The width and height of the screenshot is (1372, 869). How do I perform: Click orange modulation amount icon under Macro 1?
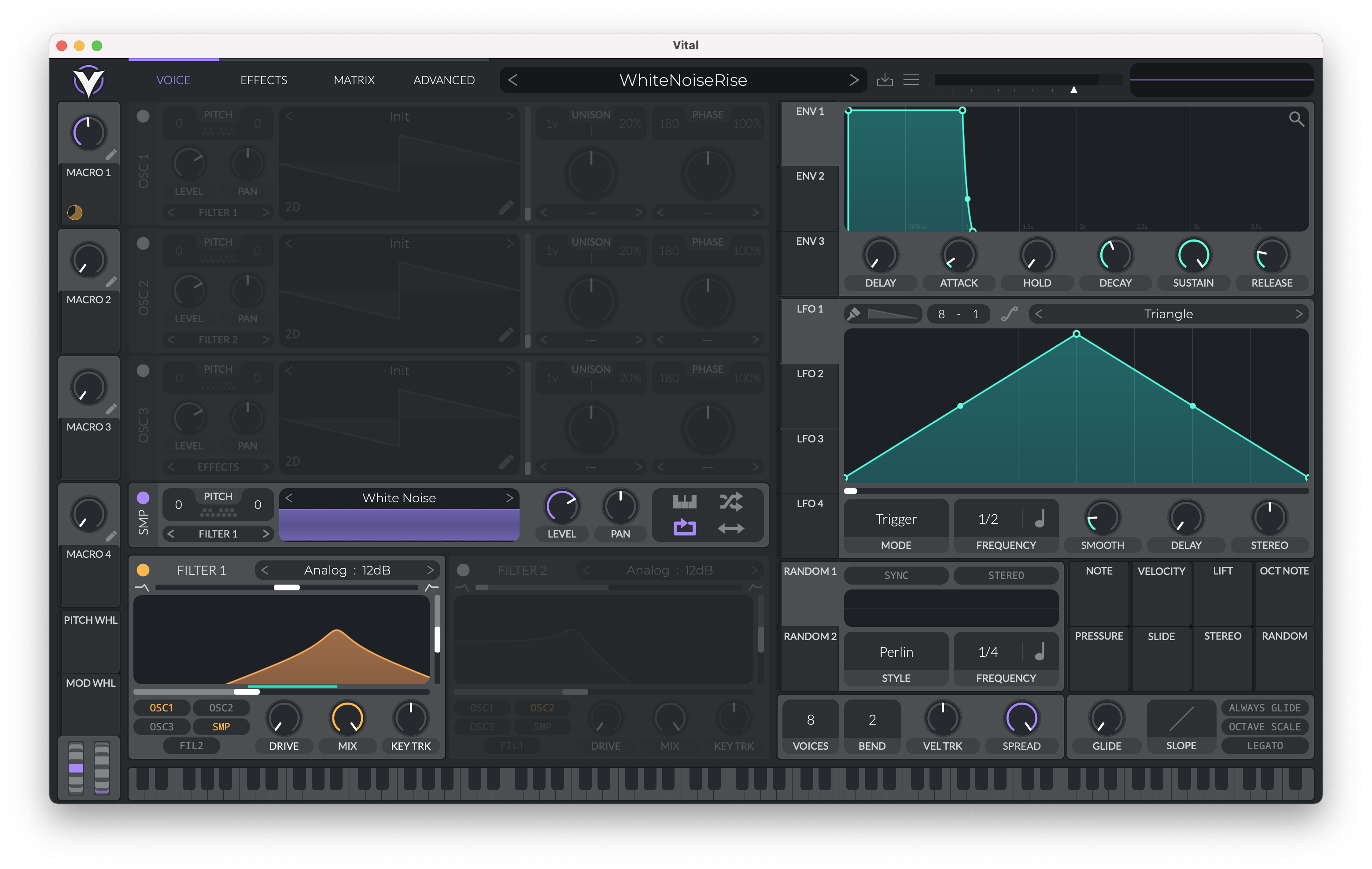click(x=75, y=213)
